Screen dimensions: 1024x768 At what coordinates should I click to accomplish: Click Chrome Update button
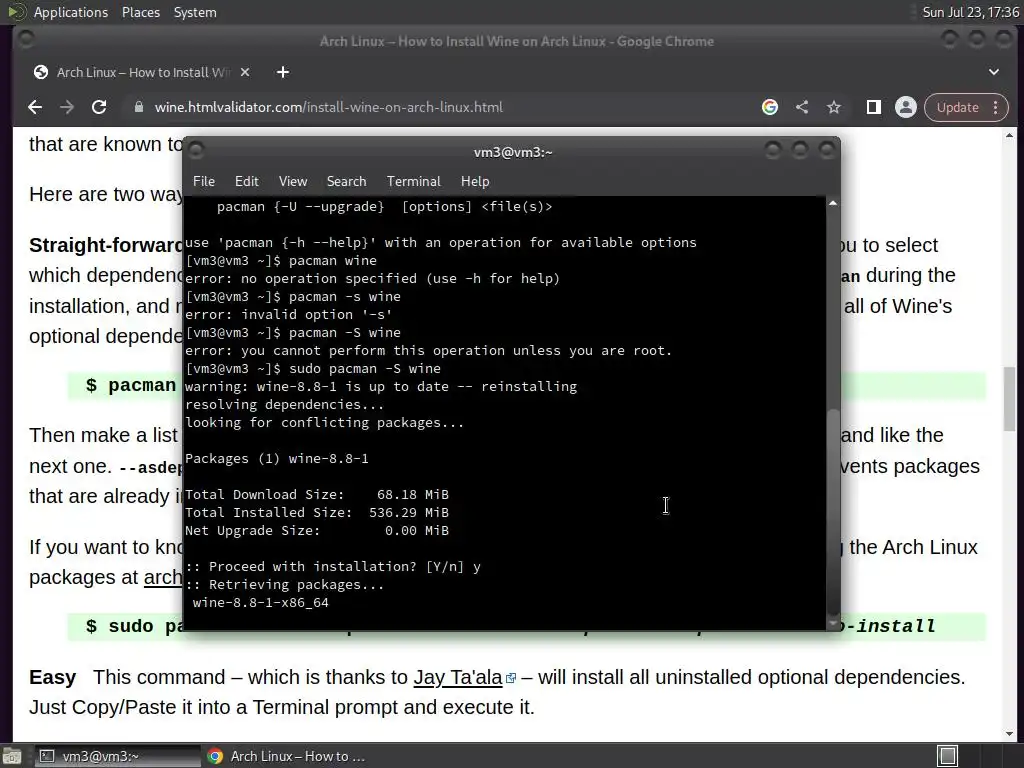tap(957, 107)
